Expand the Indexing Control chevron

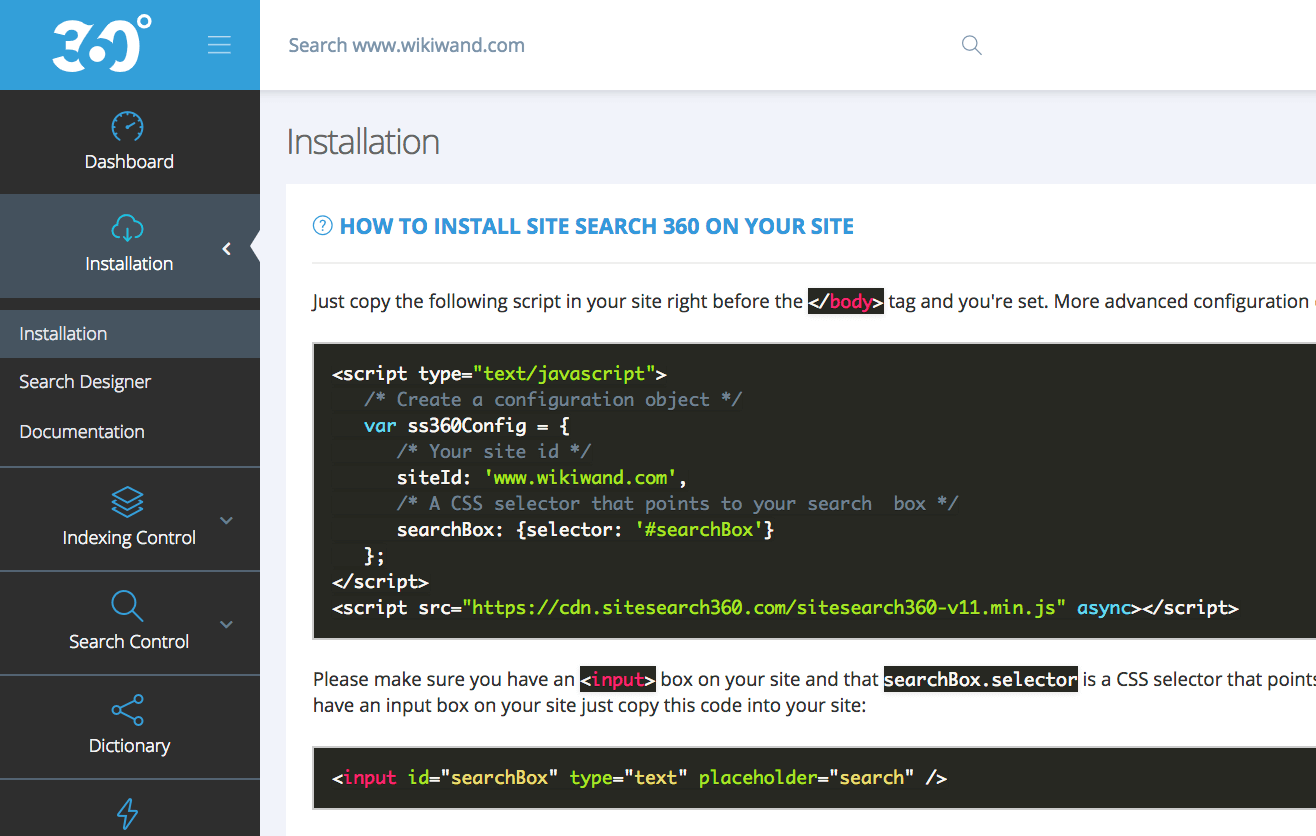tap(226, 521)
